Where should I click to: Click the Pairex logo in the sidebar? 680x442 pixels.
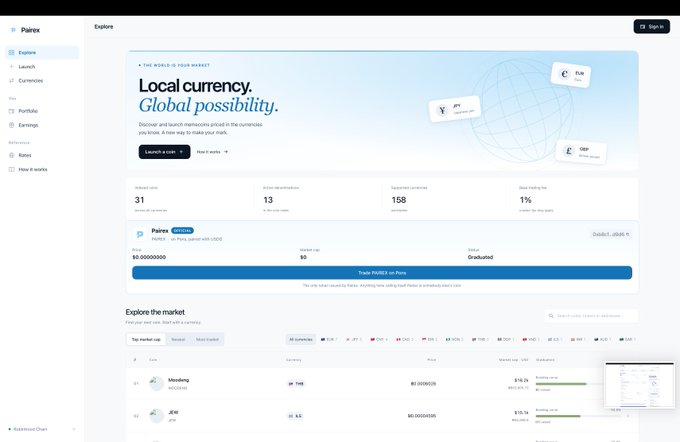pos(25,30)
